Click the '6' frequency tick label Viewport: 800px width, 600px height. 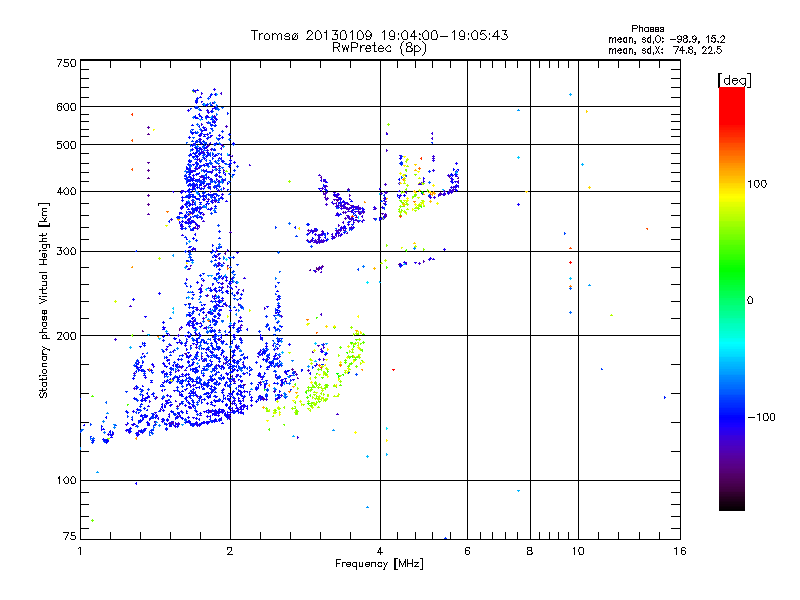(x=467, y=551)
